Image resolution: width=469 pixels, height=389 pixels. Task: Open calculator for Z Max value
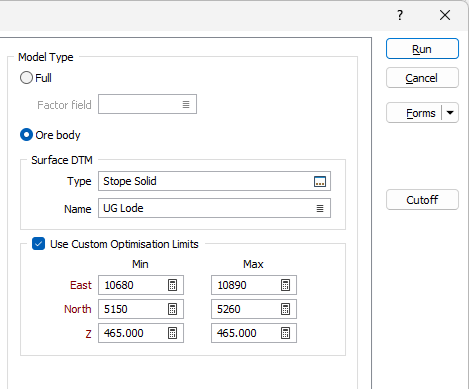point(285,333)
